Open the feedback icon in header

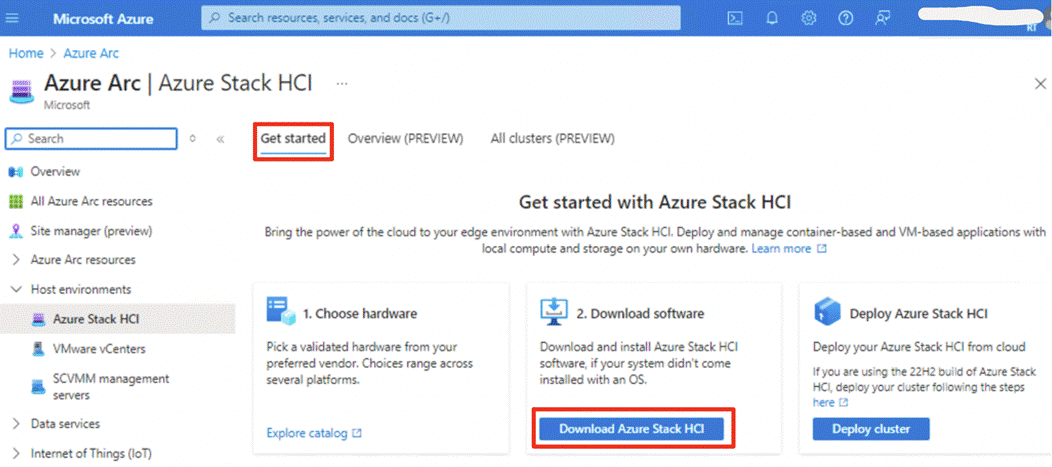point(882,18)
